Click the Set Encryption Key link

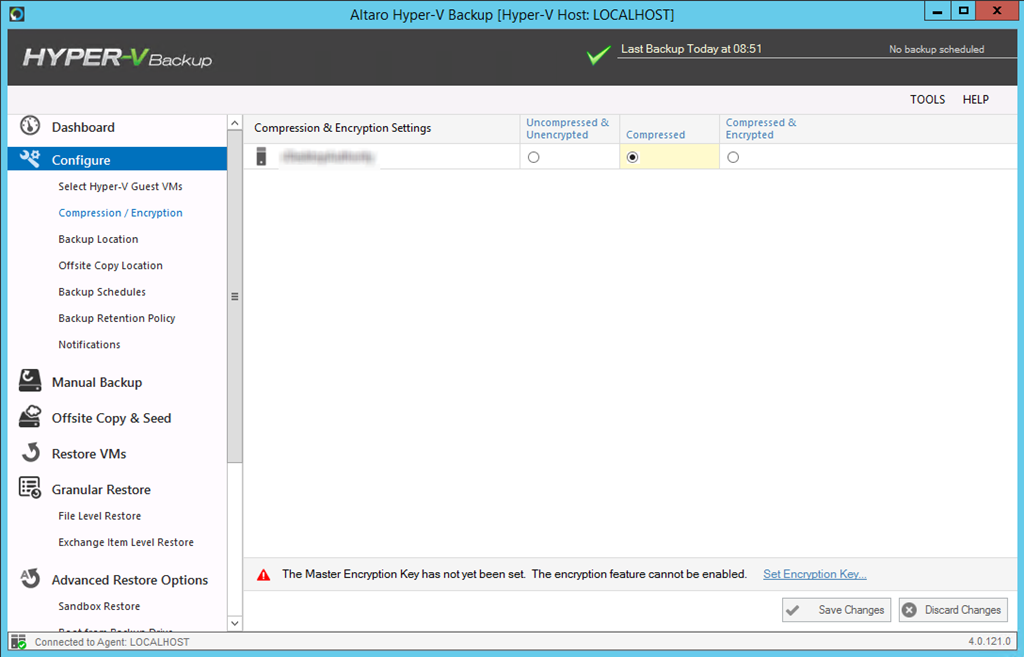[x=814, y=574]
